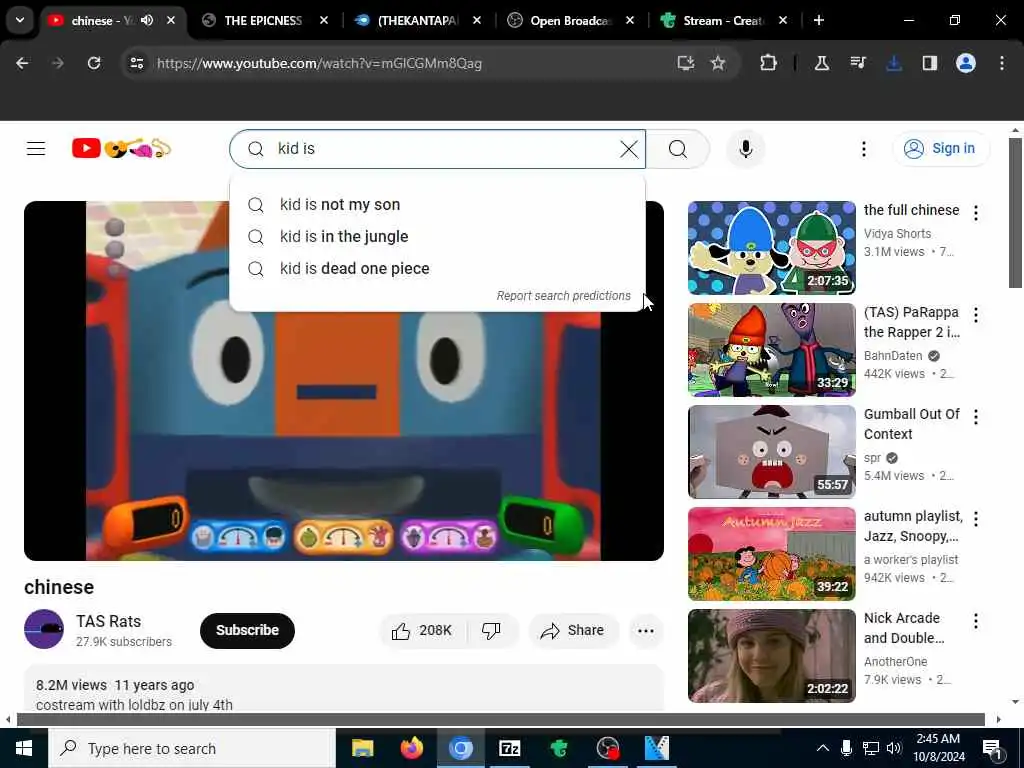Open BahnDaten channel name

click(893, 356)
